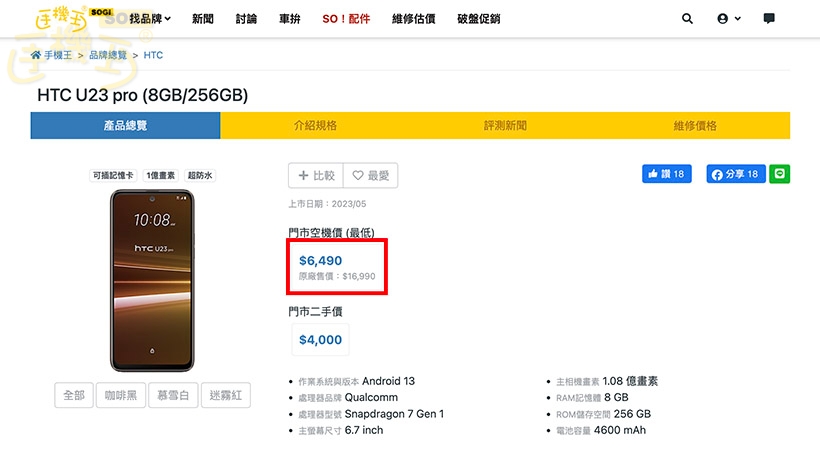The image size is (820, 450).
Task: Switch to 介紹規格 tab
Action: 315,126
